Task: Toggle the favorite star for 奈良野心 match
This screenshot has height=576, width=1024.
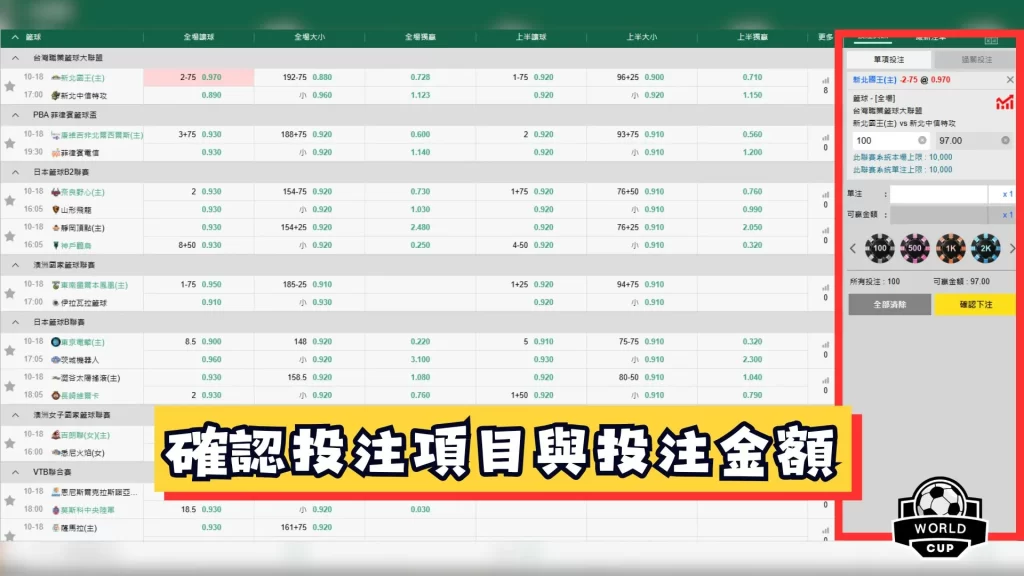Action: point(9,200)
